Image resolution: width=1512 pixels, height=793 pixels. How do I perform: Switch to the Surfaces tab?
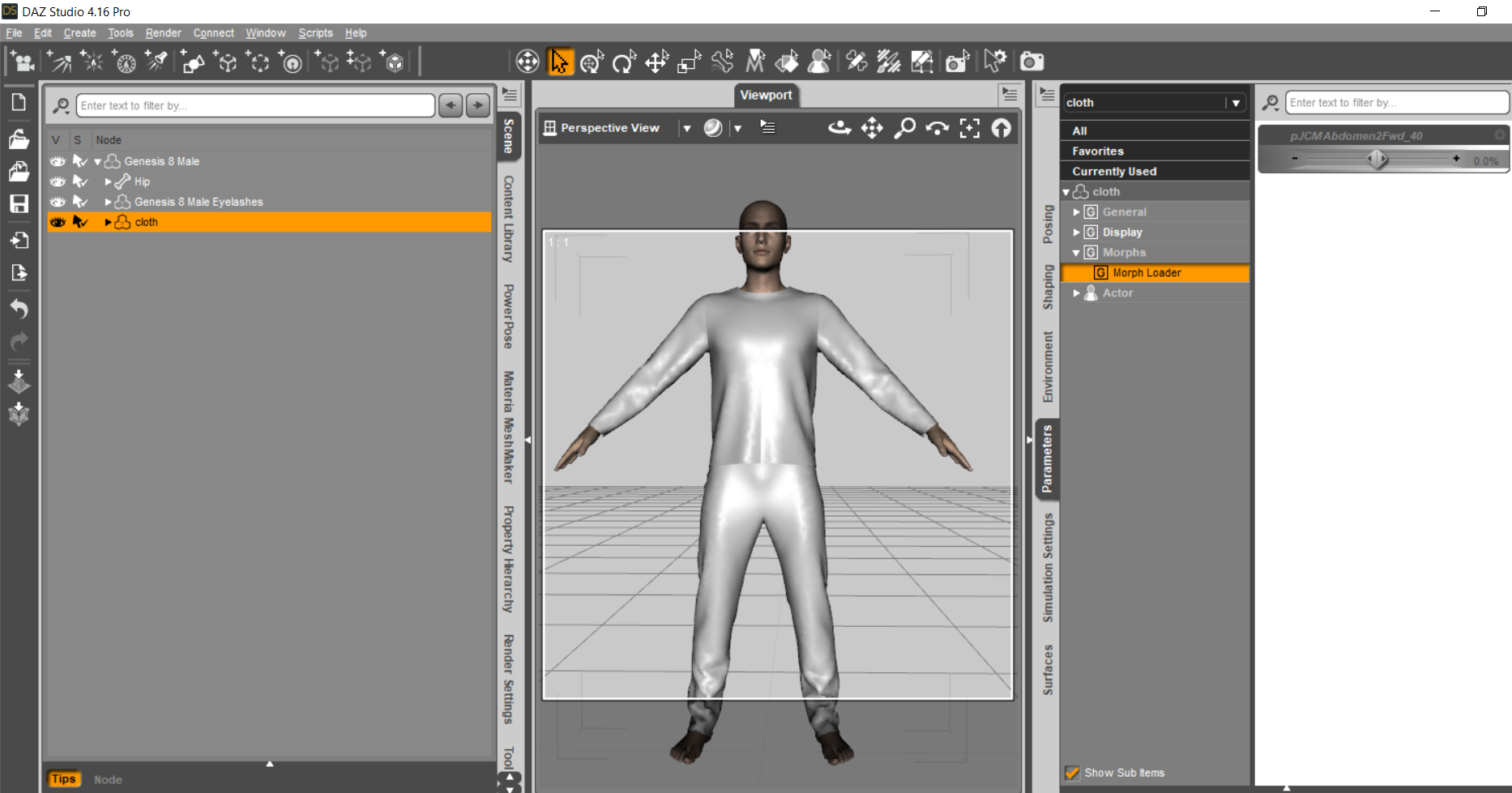point(1048,669)
